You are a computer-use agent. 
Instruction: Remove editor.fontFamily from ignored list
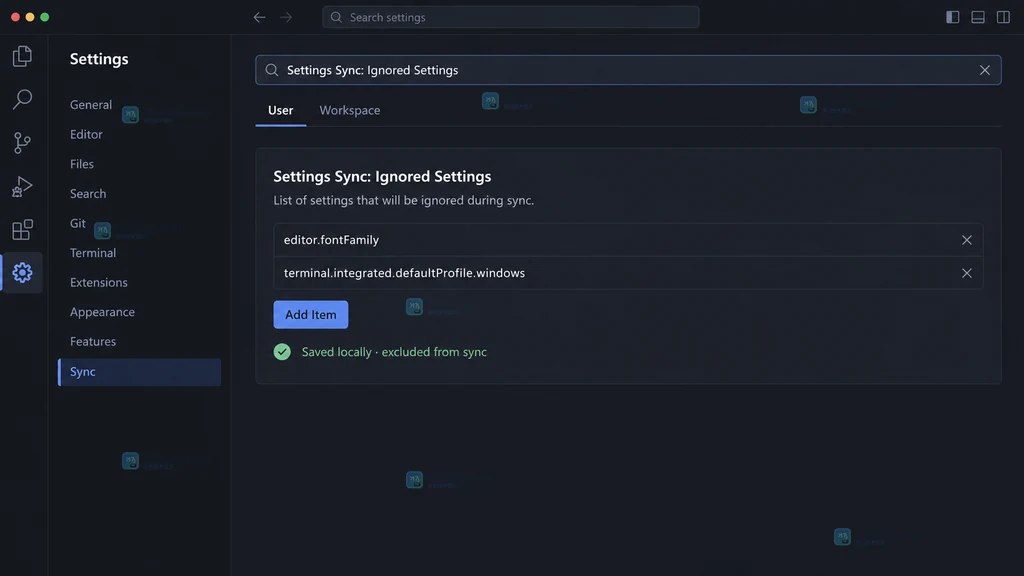967,240
